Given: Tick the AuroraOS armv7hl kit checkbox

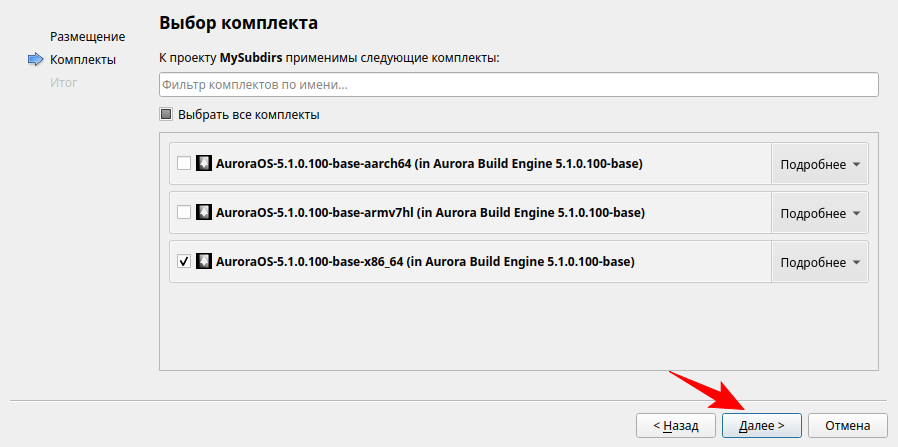Looking at the screenshot, I should (184, 212).
